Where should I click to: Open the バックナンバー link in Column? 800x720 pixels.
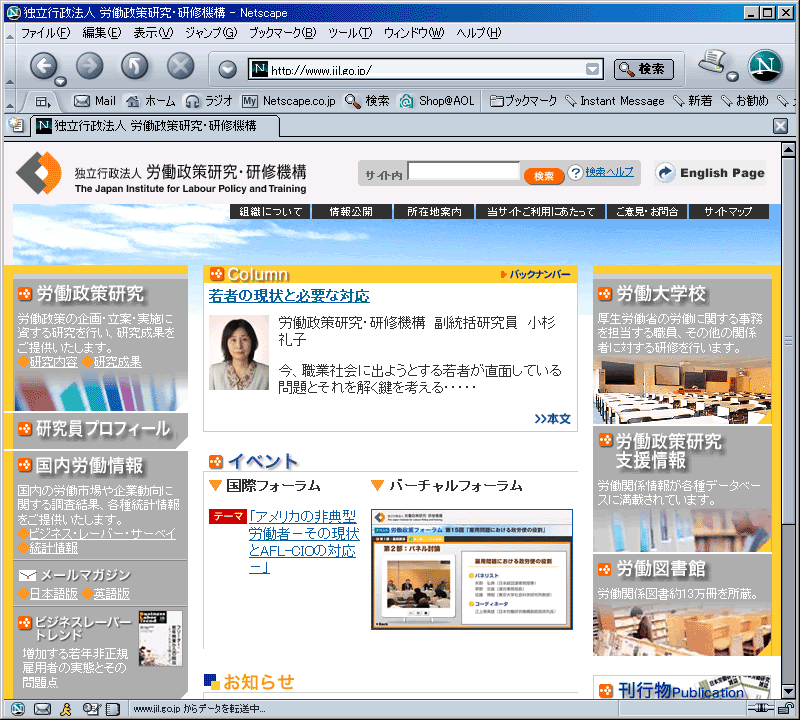pos(536,275)
